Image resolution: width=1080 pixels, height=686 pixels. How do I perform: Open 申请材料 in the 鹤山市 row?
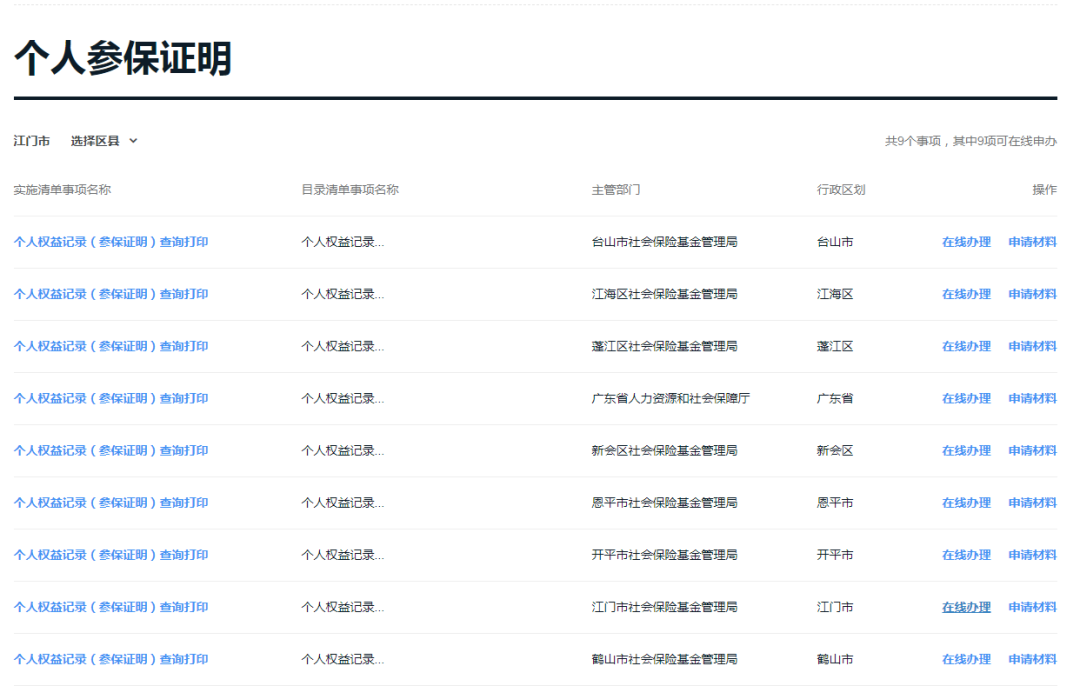coord(1031,659)
